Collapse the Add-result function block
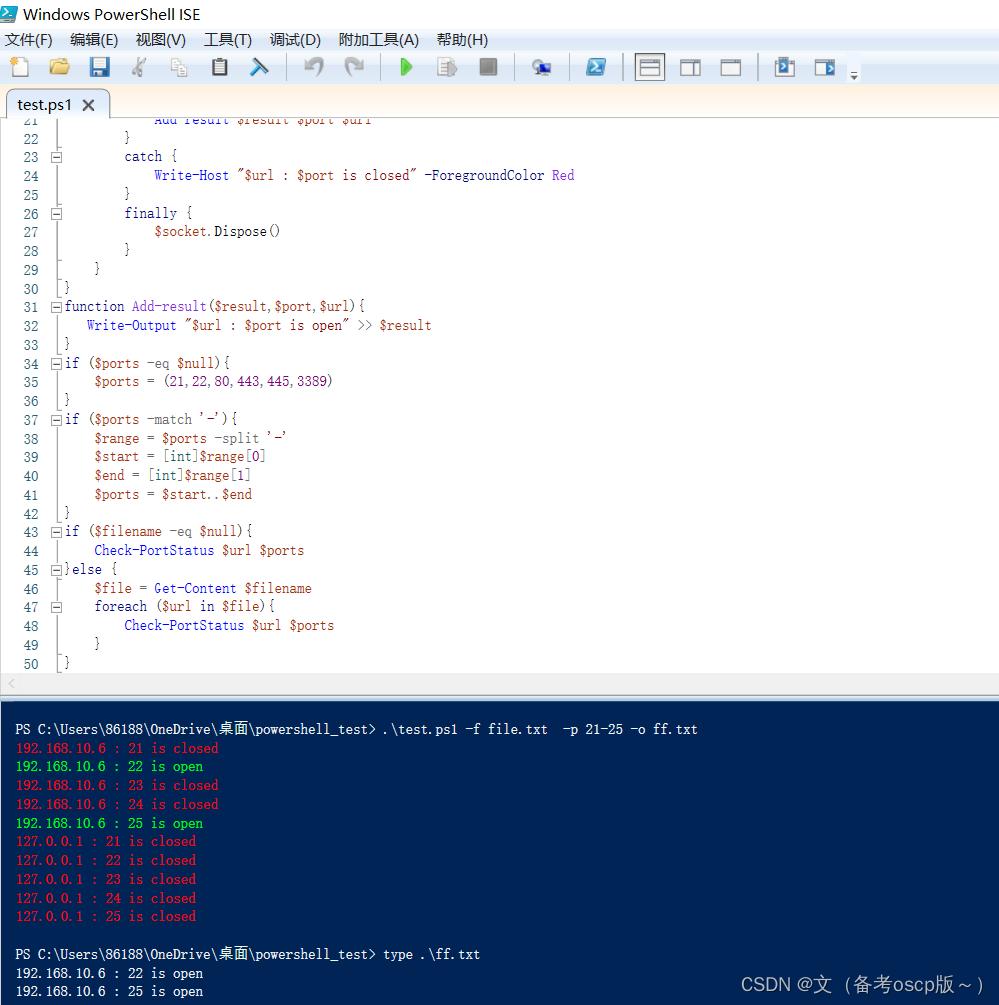 (x=56, y=306)
